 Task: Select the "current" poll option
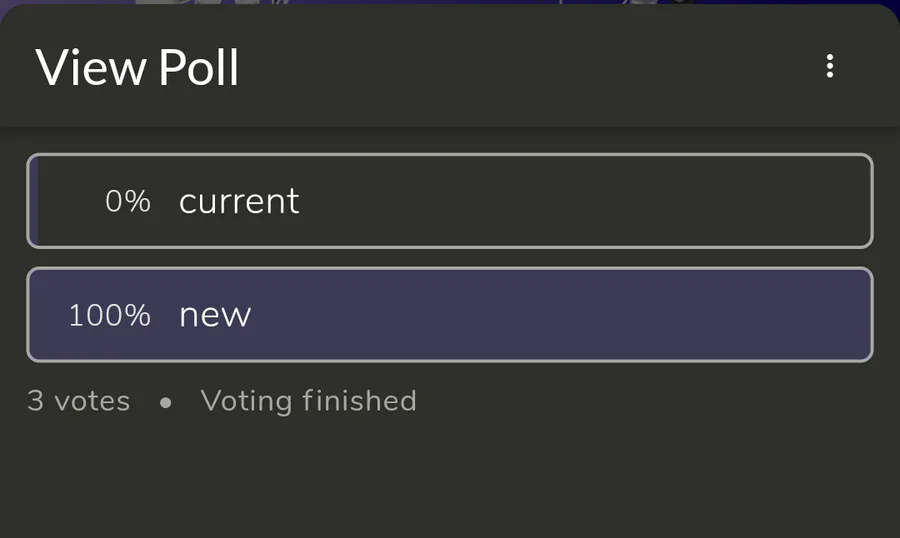click(450, 201)
